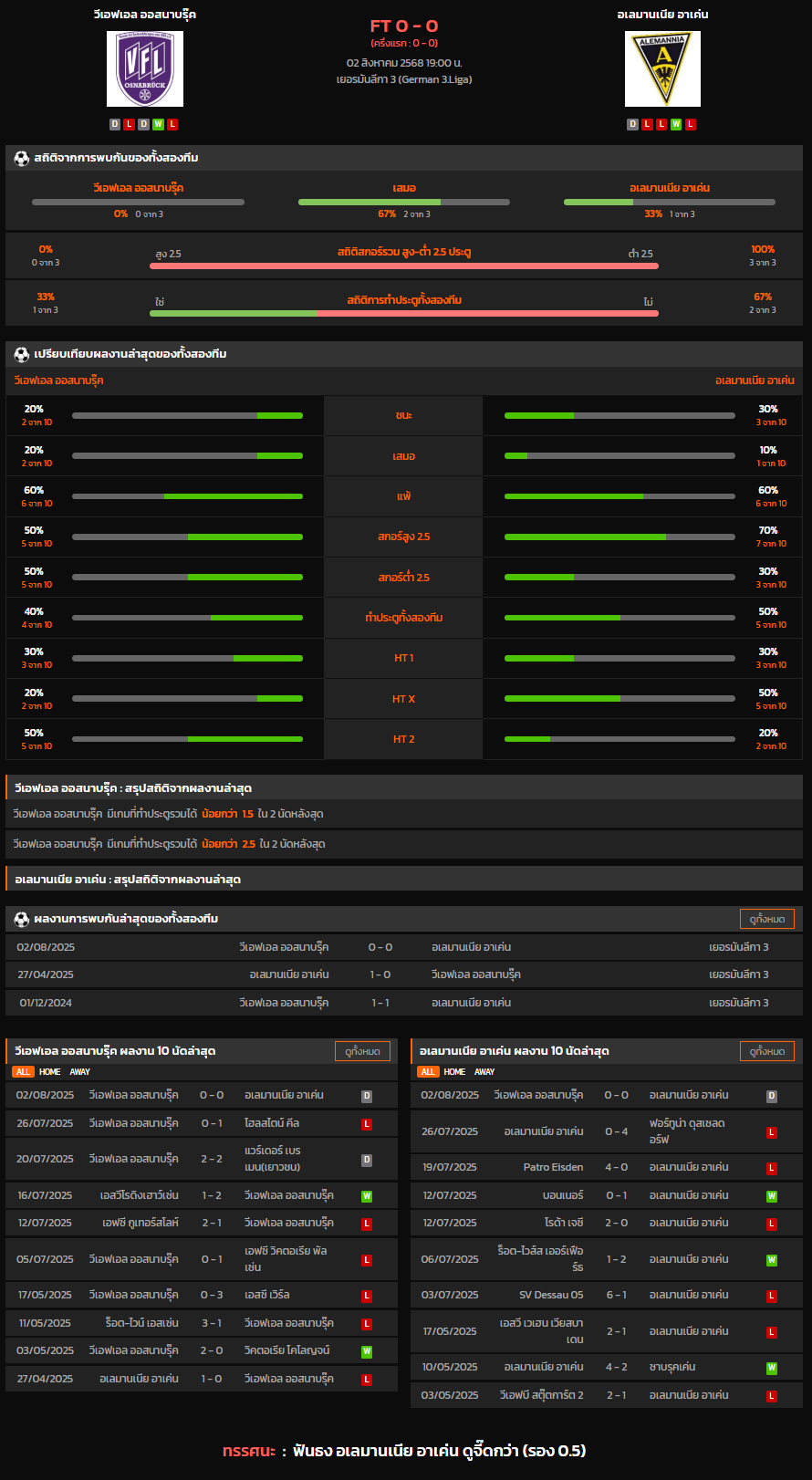The width and height of the screenshot is (812, 1480).
Task: Click L badge in the Patro Eisden row
Action: point(772,1168)
